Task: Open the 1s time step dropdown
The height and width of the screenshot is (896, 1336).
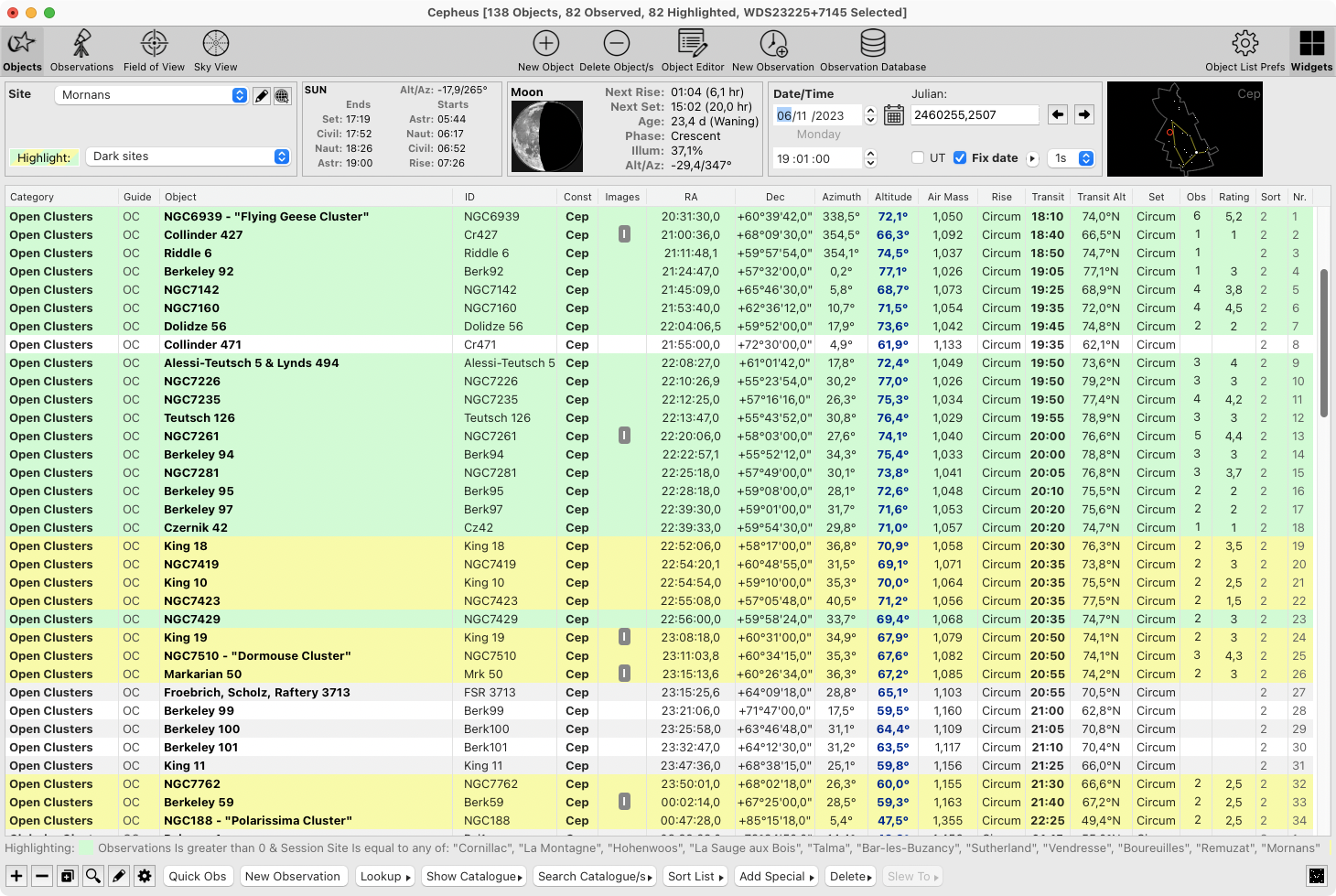Action: pyautogui.click(x=1072, y=158)
